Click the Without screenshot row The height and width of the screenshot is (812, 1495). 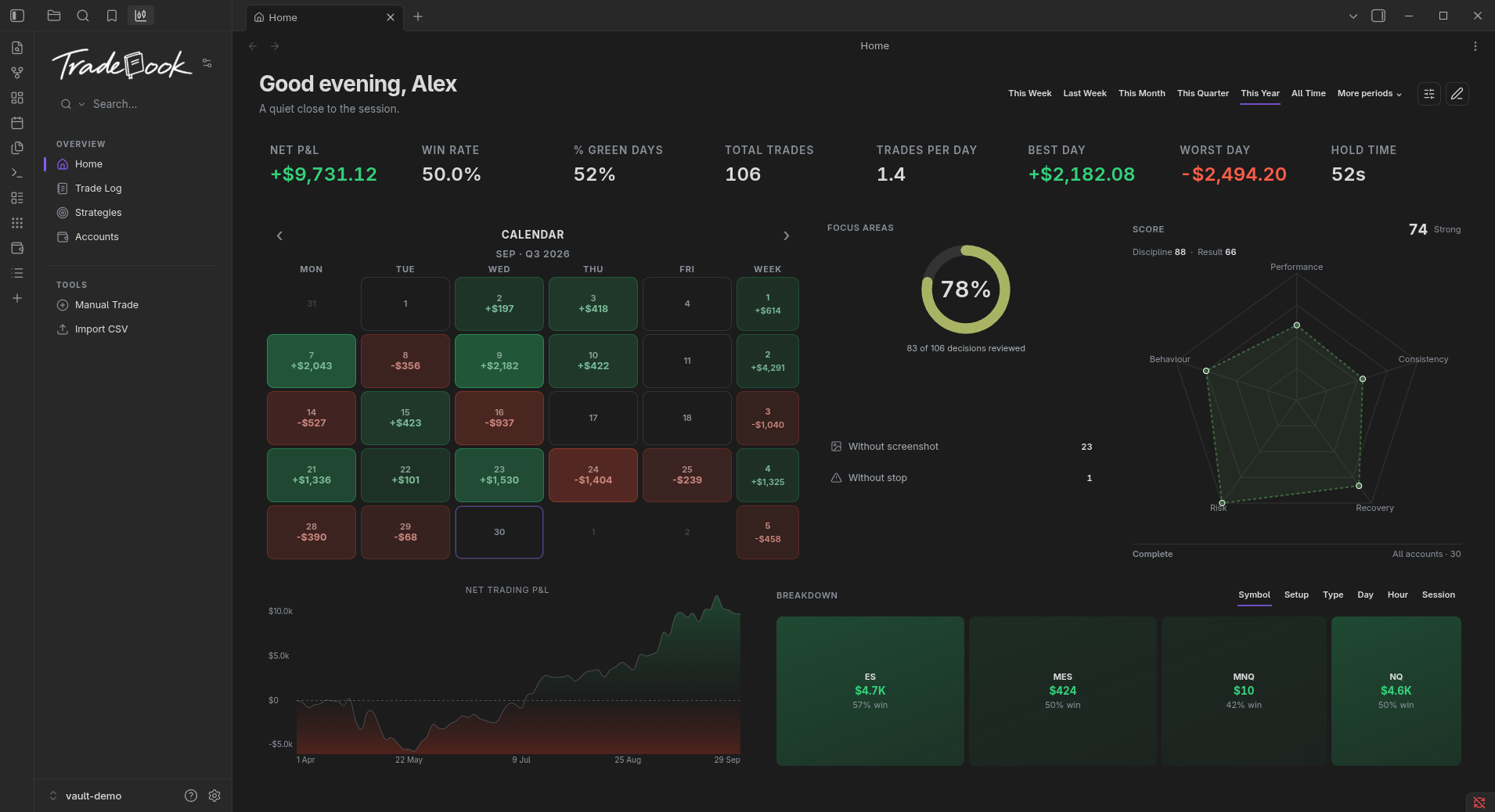click(961, 447)
